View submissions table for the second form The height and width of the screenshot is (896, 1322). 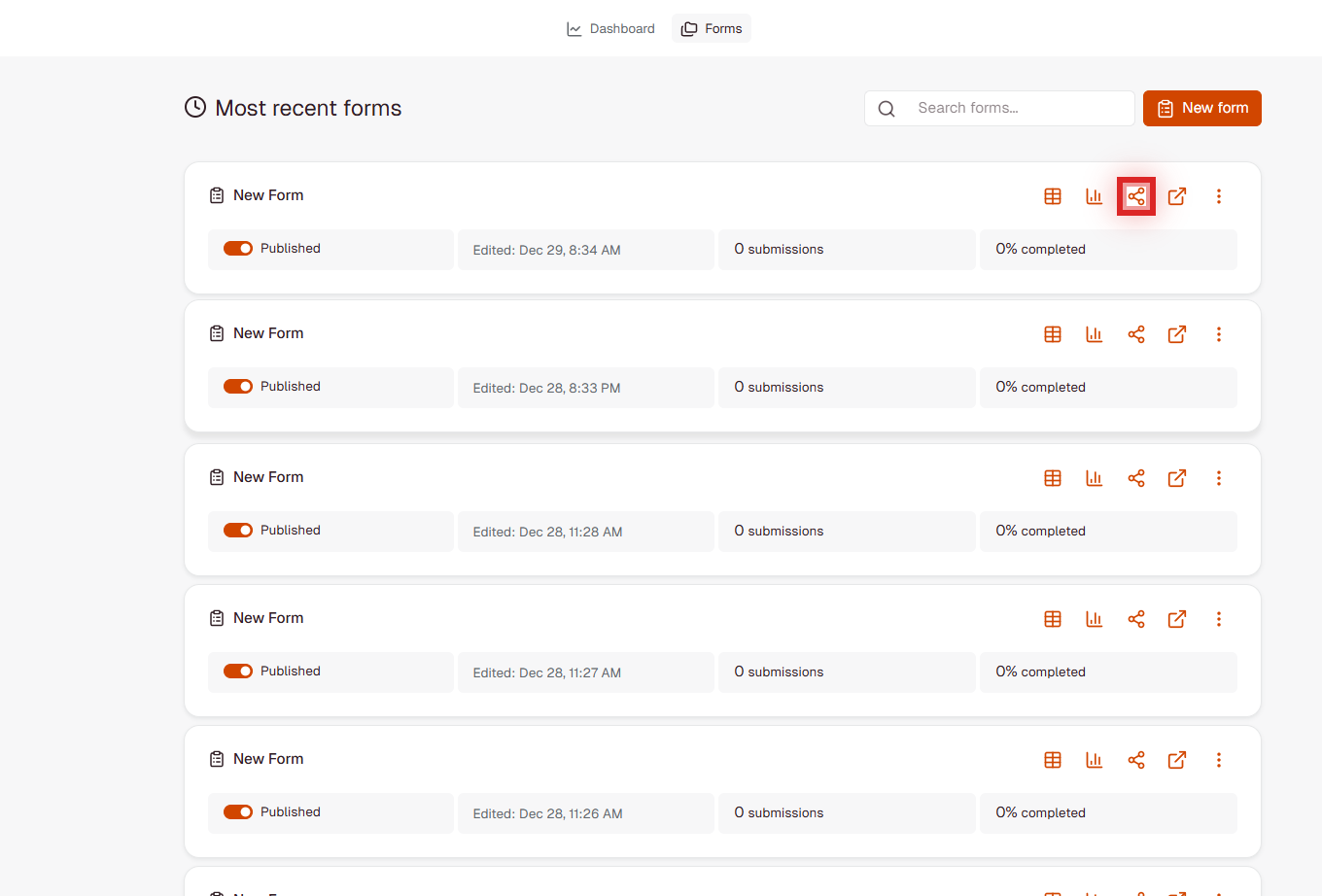1053,333
